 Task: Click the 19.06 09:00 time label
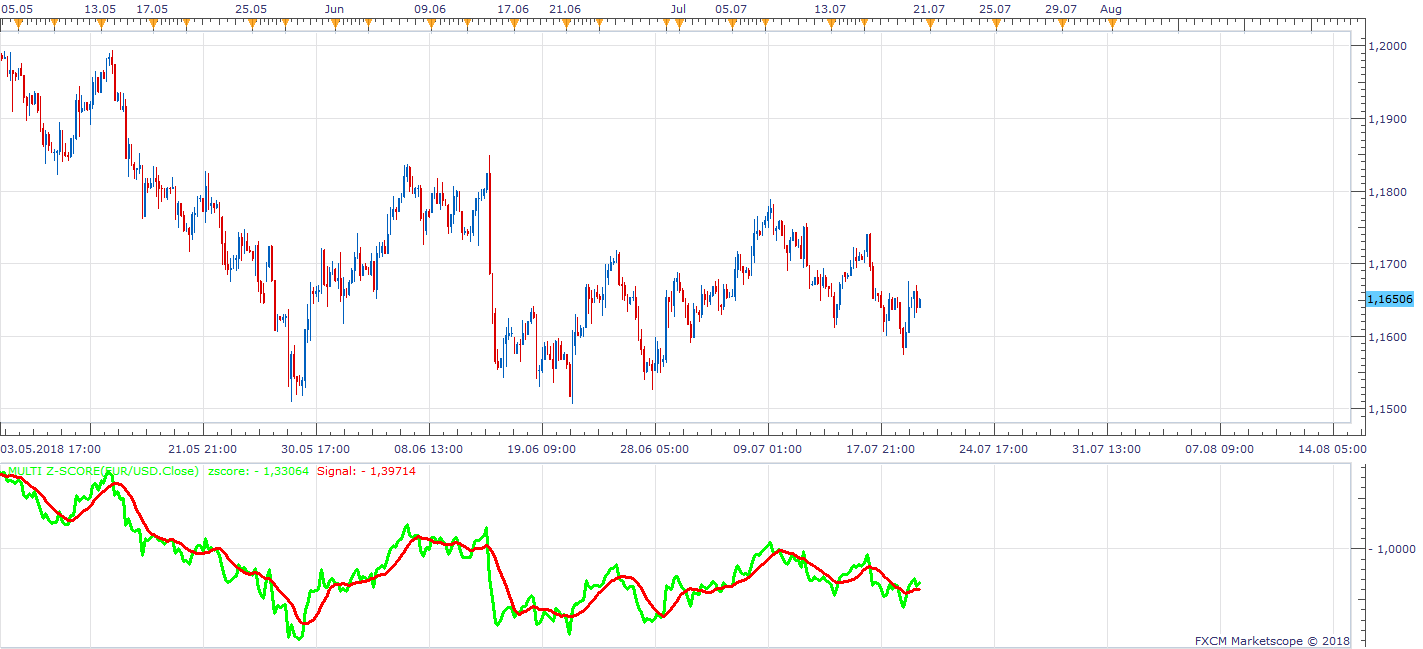point(542,449)
